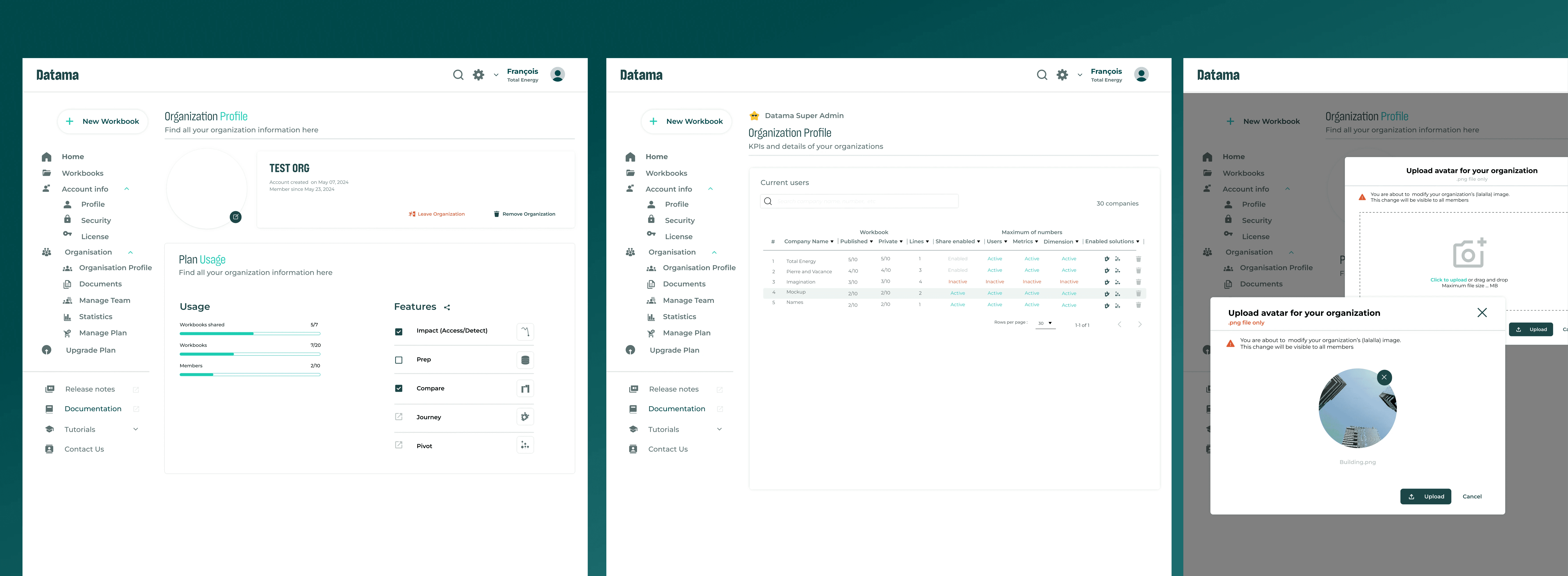Enable the Prep feature checkbox

tap(399, 360)
